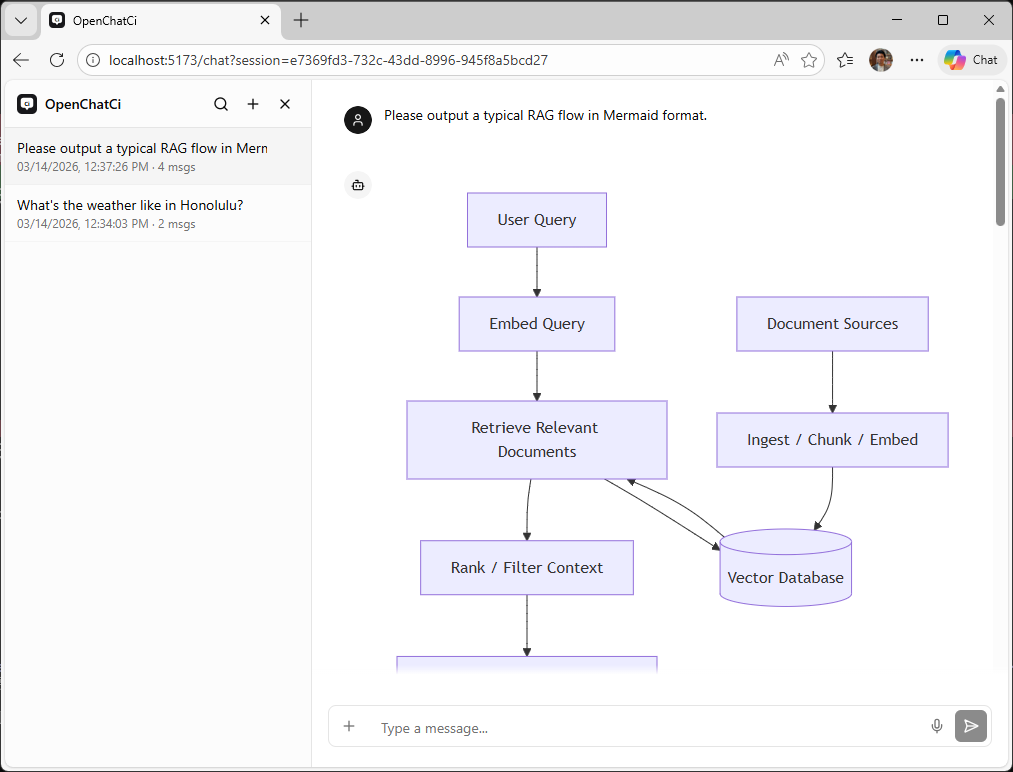The height and width of the screenshot is (772, 1013).
Task: Click the Retrieve Relevant Documents node
Action: tap(537, 440)
